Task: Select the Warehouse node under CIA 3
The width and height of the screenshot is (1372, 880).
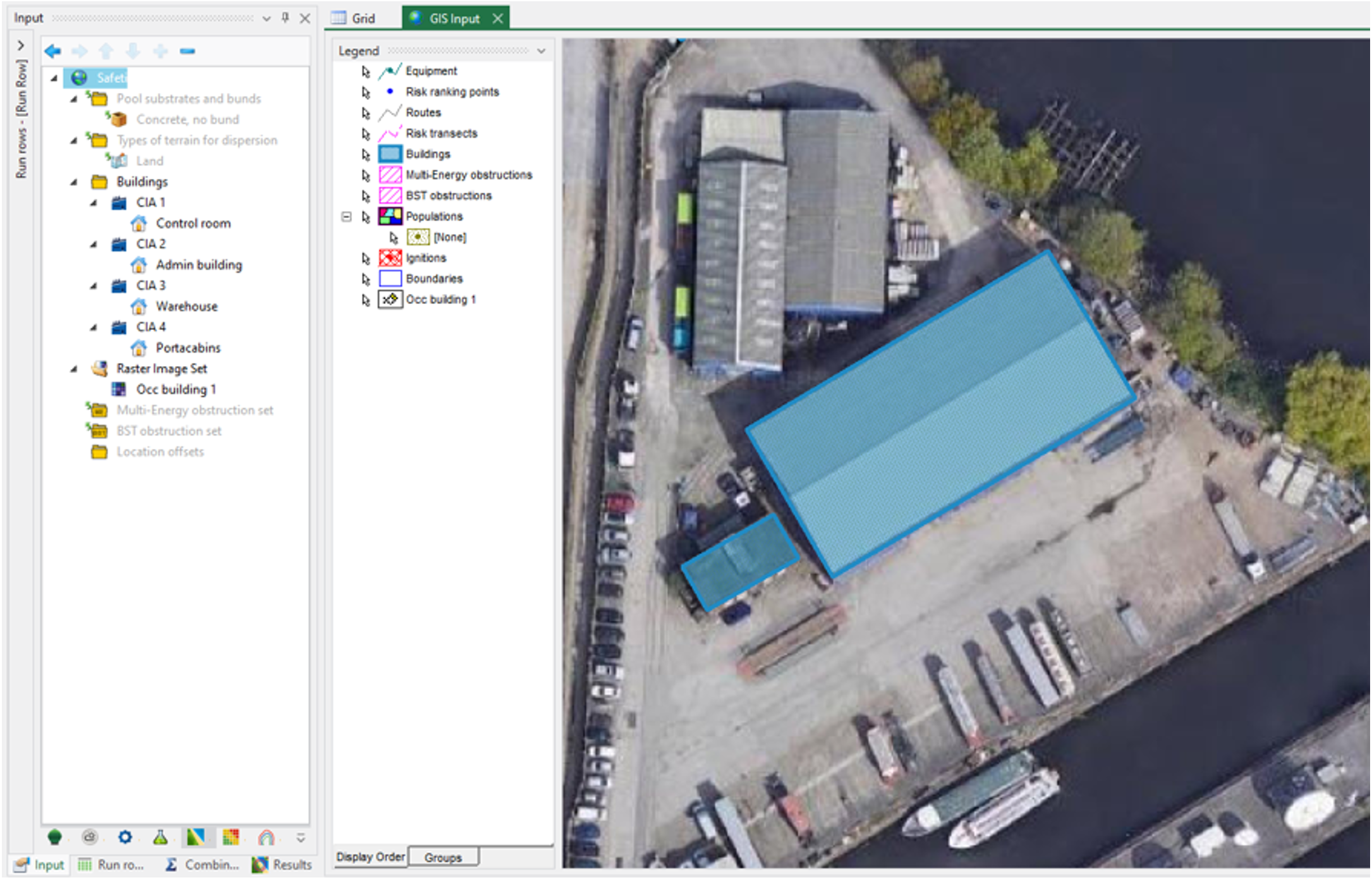Action: coord(186,306)
